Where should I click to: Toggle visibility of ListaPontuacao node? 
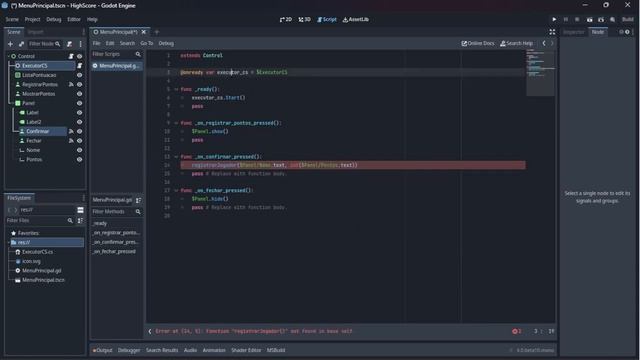point(80,75)
